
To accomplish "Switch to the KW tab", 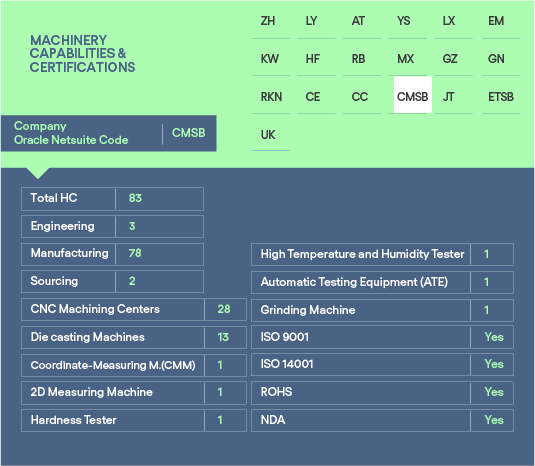I will (x=271, y=59).
